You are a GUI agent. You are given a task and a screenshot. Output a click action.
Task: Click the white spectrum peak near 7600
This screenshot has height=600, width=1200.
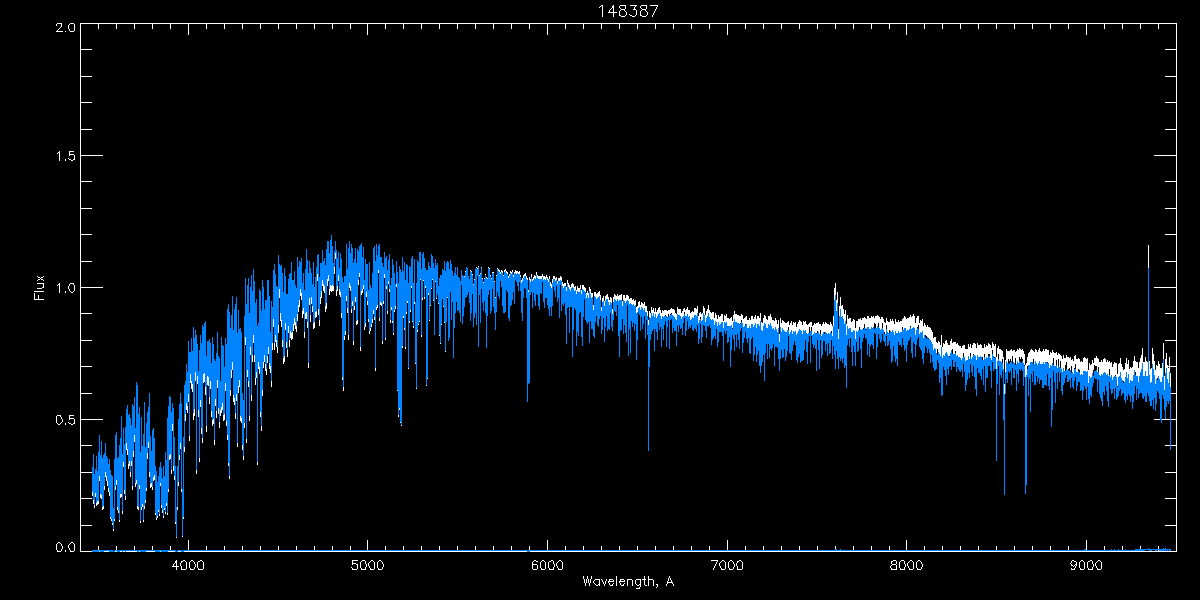pyautogui.click(x=835, y=290)
